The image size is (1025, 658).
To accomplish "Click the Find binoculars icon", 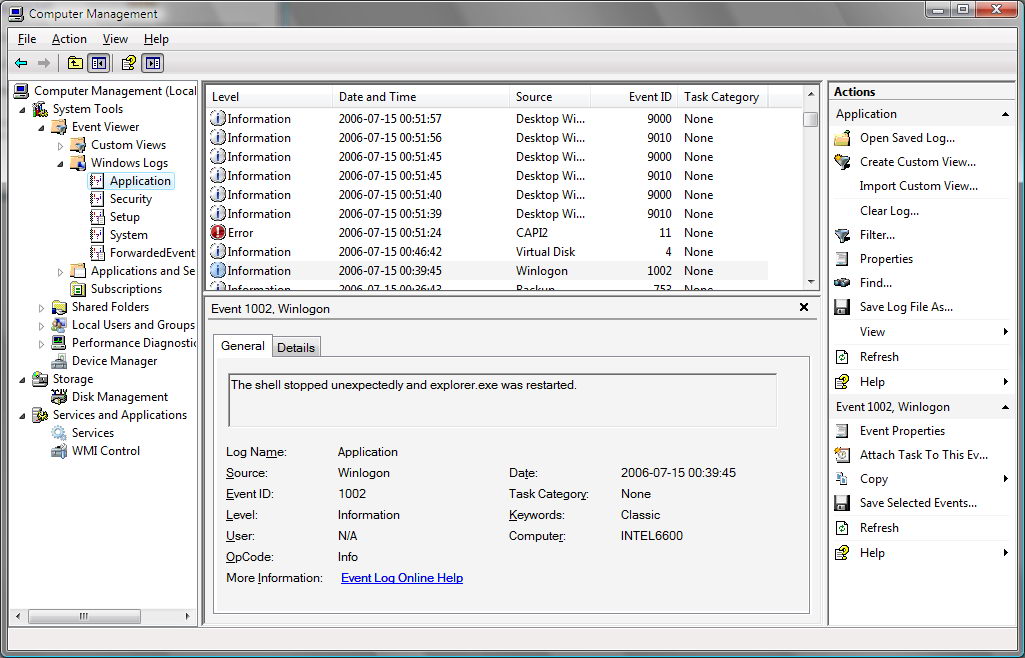I will (x=842, y=283).
